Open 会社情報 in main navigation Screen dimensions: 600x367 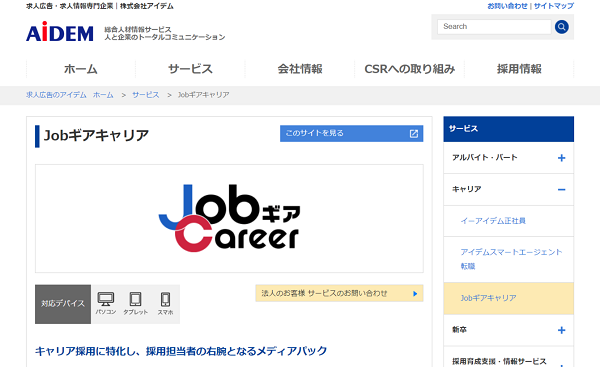pyautogui.click(x=300, y=69)
